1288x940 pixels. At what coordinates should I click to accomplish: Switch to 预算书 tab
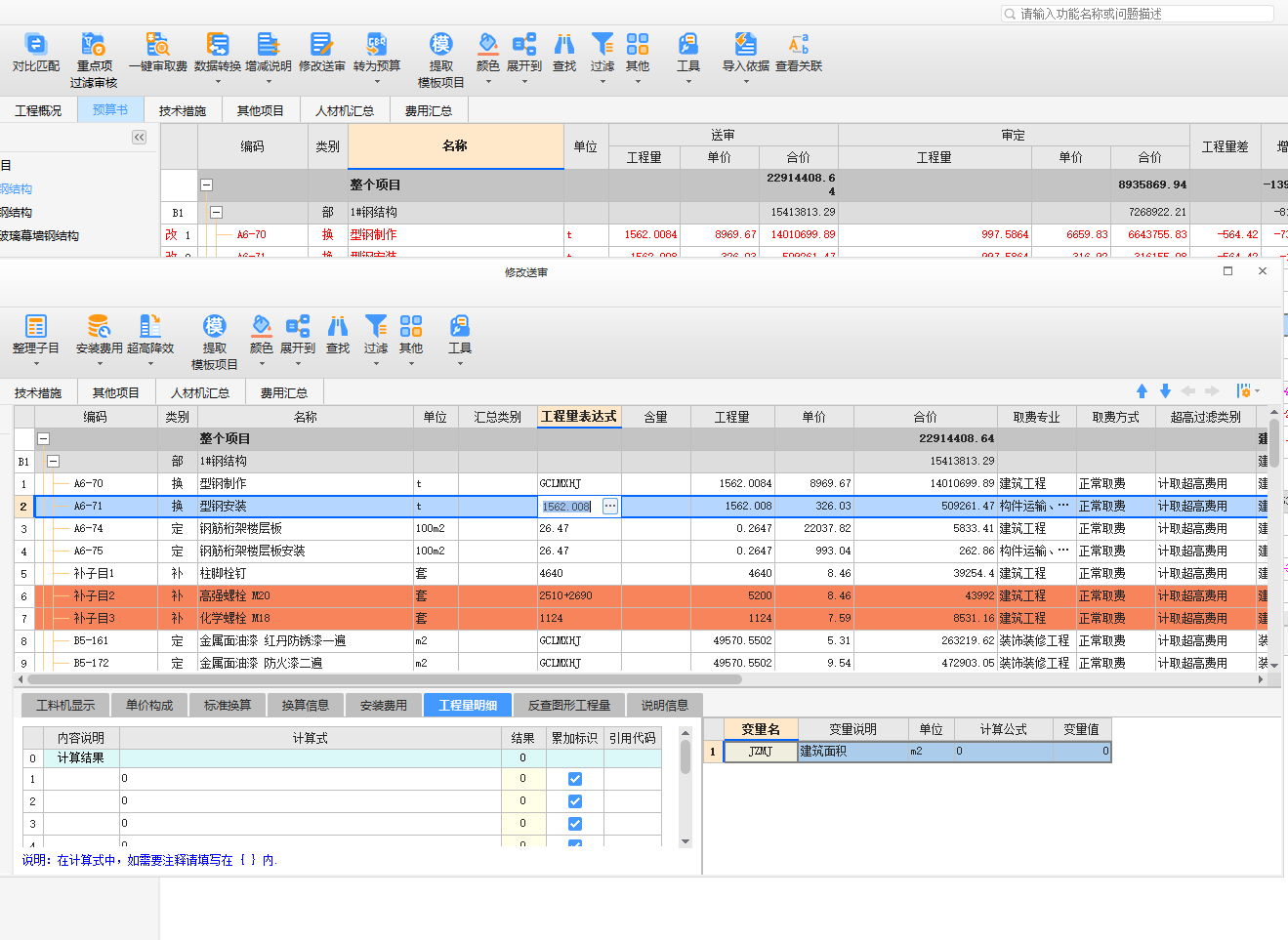click(x=110, y=109)
